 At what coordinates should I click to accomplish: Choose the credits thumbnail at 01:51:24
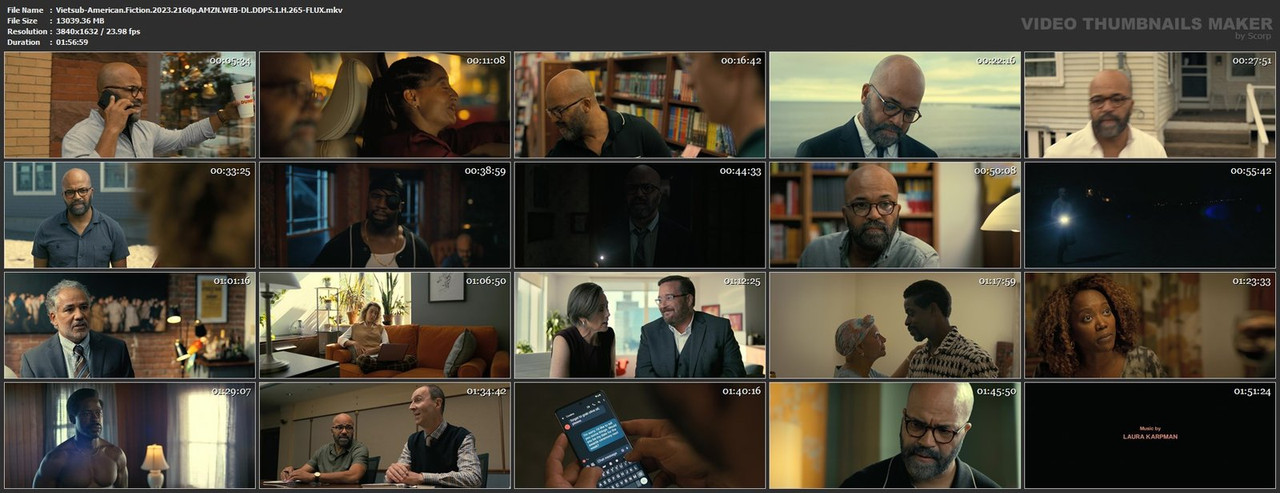[1150, 435]
